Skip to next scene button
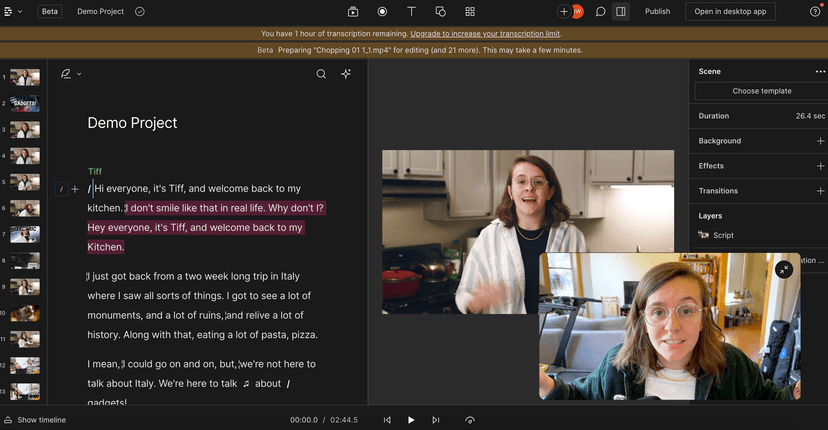 (x=436, y=420)
